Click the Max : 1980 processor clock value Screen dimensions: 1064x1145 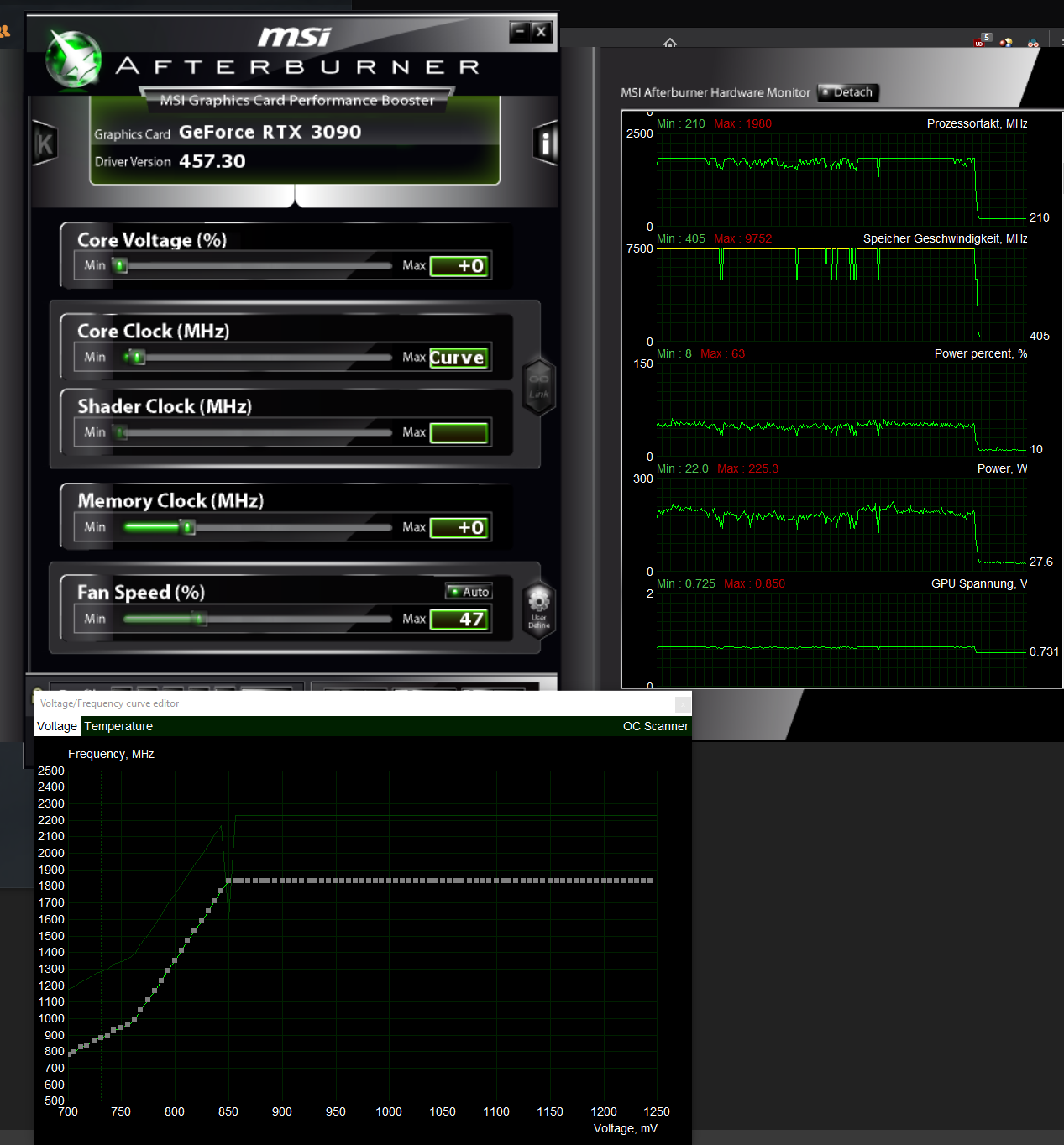742,123
